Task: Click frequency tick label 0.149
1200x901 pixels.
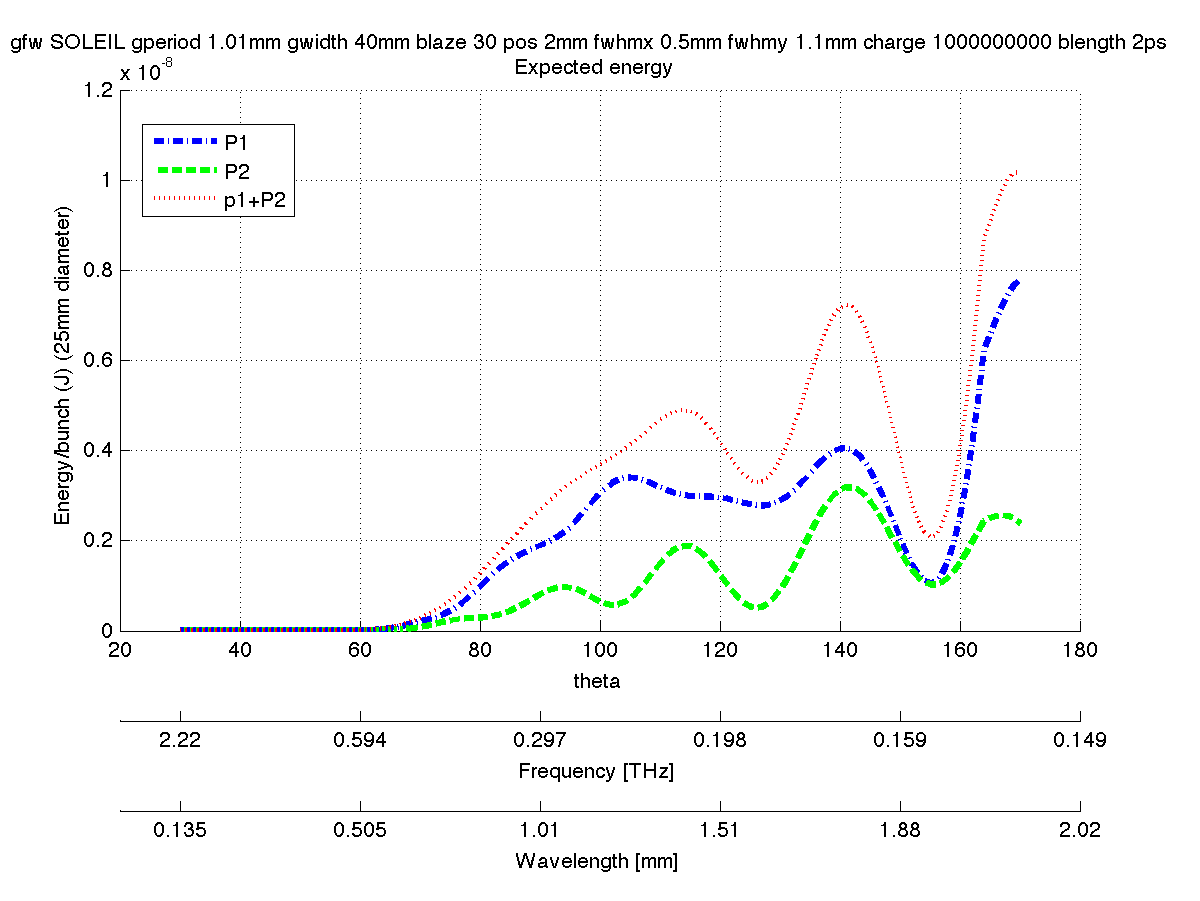Action: point(1080,740)
